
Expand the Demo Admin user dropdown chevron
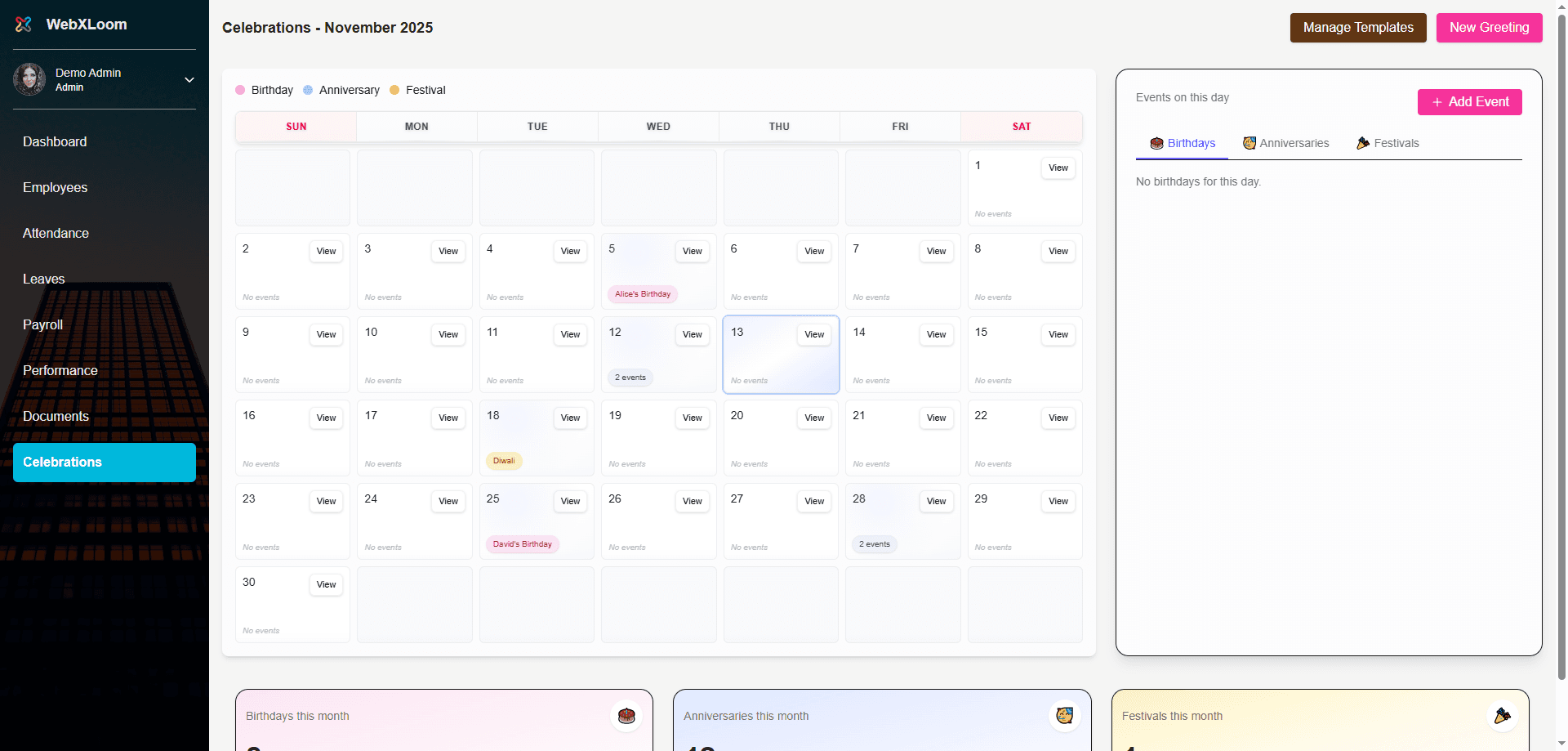pyautogui.click(x=189, y=80)
